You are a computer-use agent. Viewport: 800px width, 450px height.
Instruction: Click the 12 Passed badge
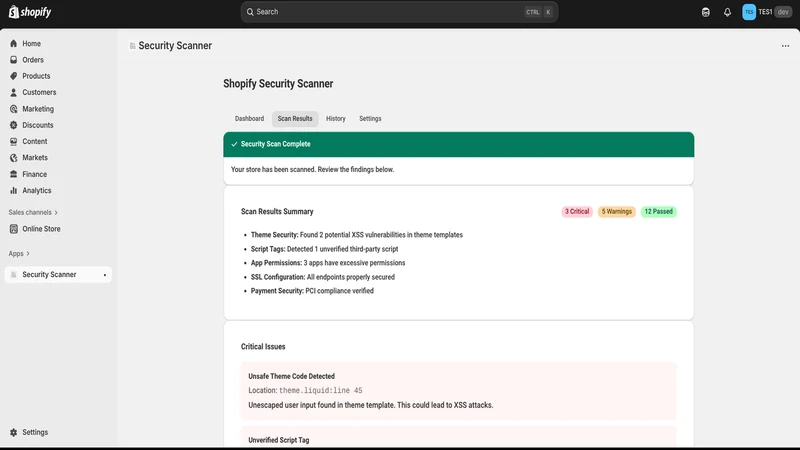658,211
